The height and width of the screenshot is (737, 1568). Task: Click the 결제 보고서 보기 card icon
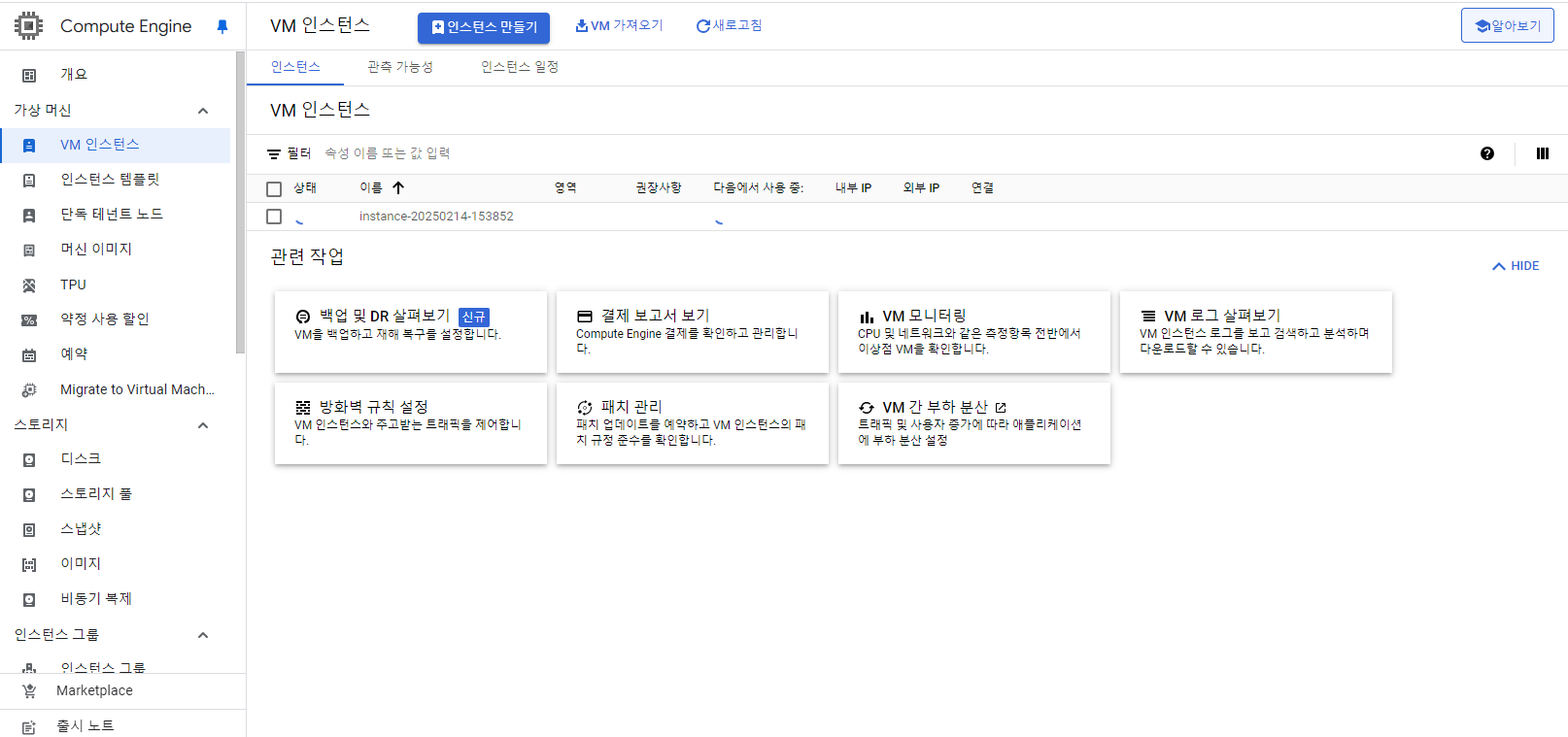coord(585,317)
